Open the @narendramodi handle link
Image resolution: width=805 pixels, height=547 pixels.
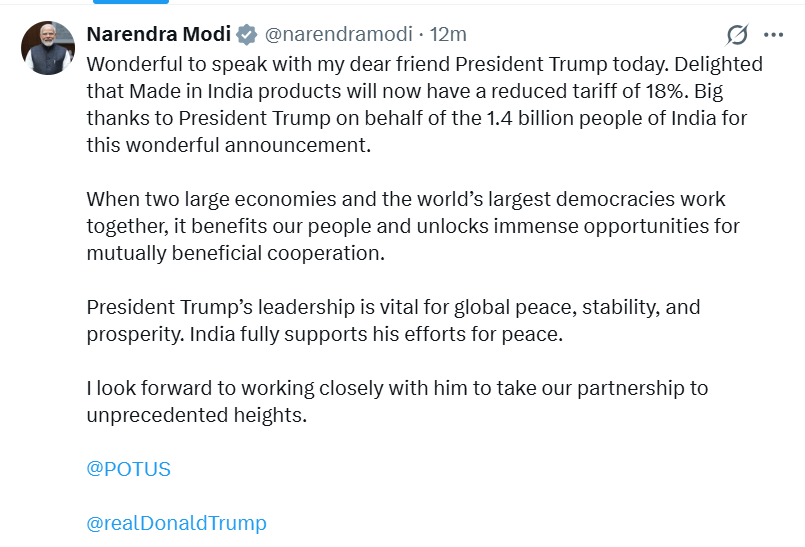click(338, 35)
